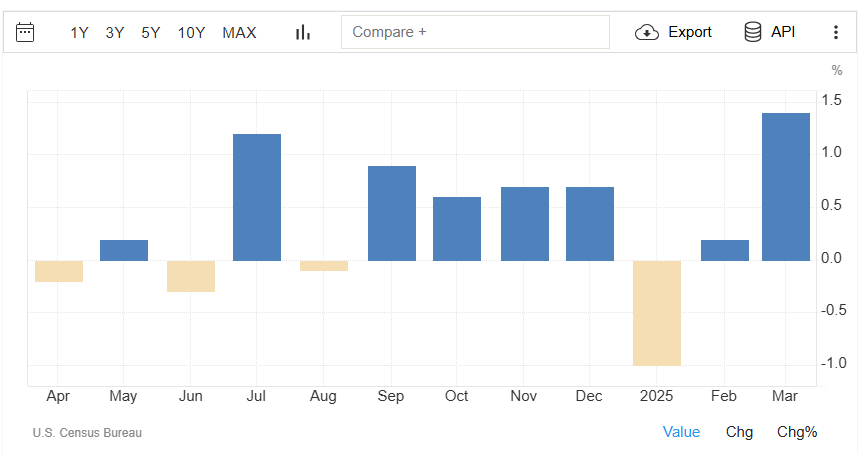This screenshot has height=454, width=863.
Task: Select the 1Y time range
Action: pyautogui.click(x=79, y=33)
